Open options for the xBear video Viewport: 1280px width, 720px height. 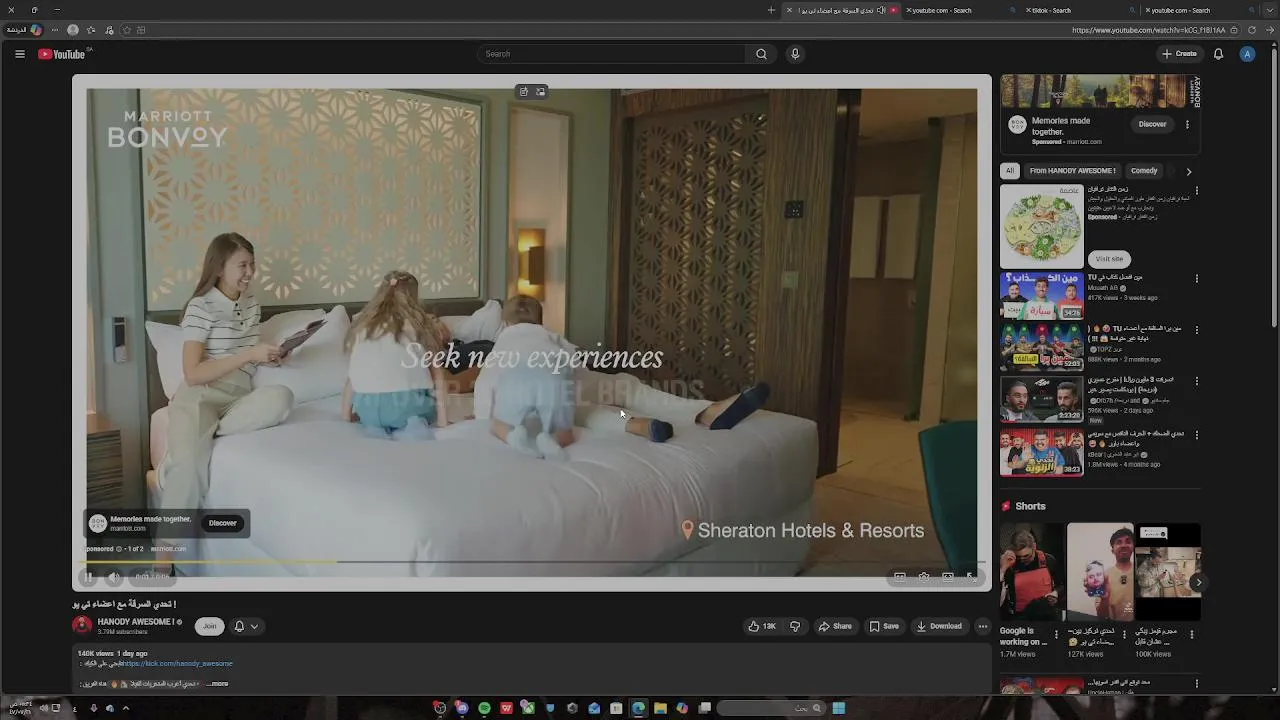tap(1197, 434)
